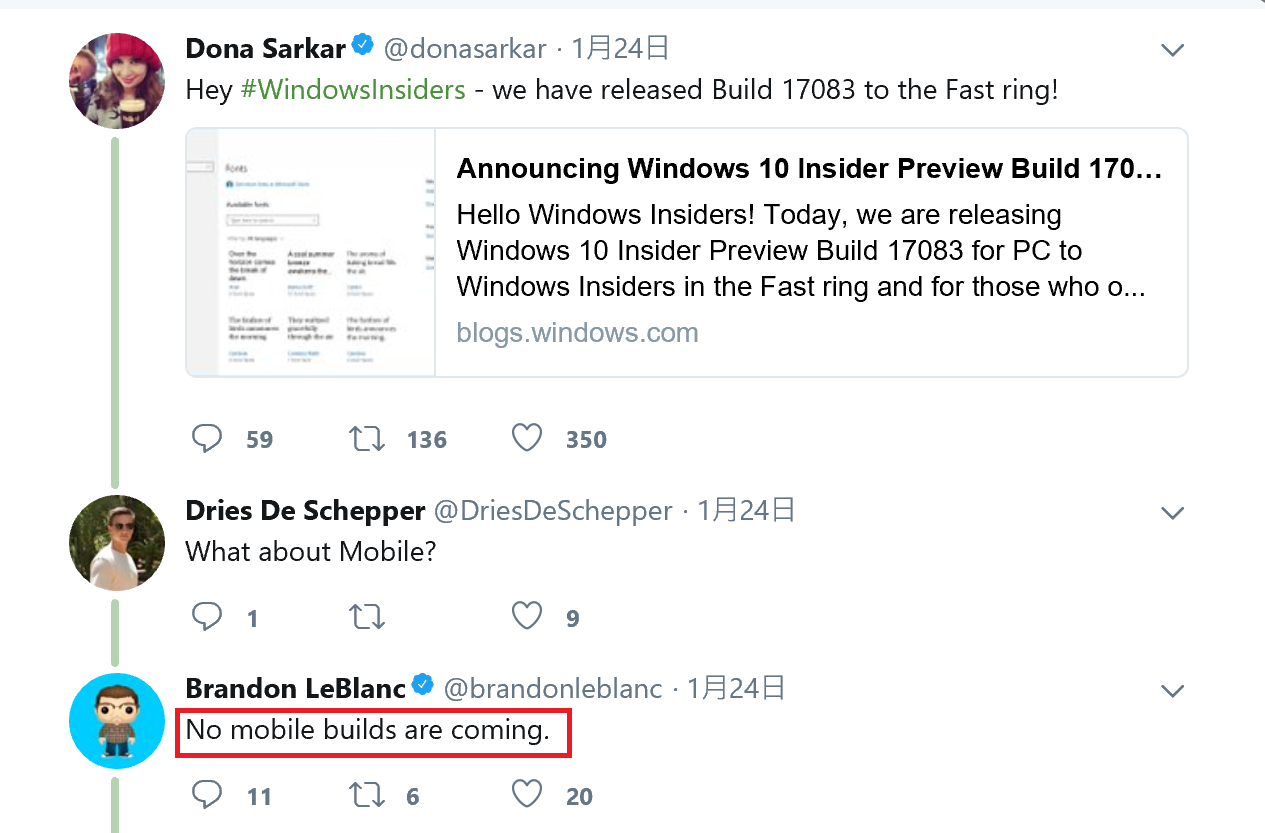Click Brandon LeBlanc's verified checkmark
Screen dimensions: 1265x833
click(421, 685)
